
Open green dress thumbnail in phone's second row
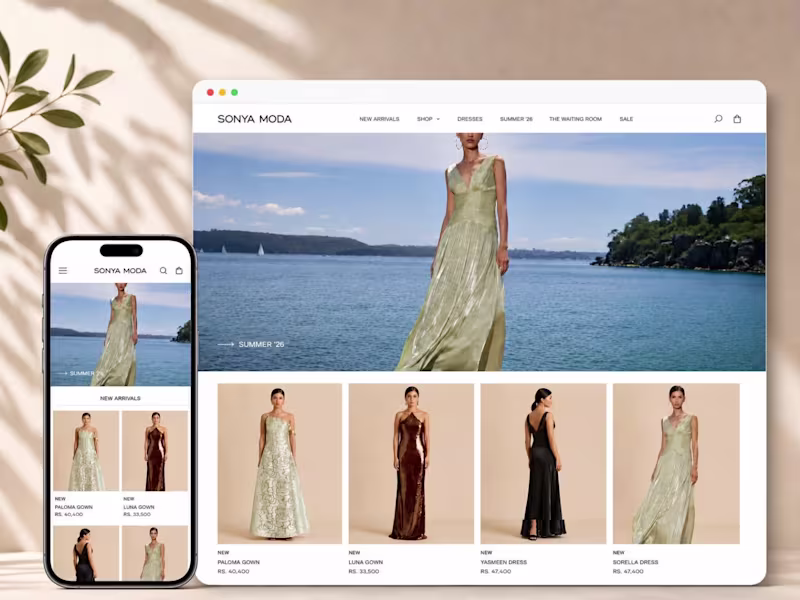pos(155,554)
